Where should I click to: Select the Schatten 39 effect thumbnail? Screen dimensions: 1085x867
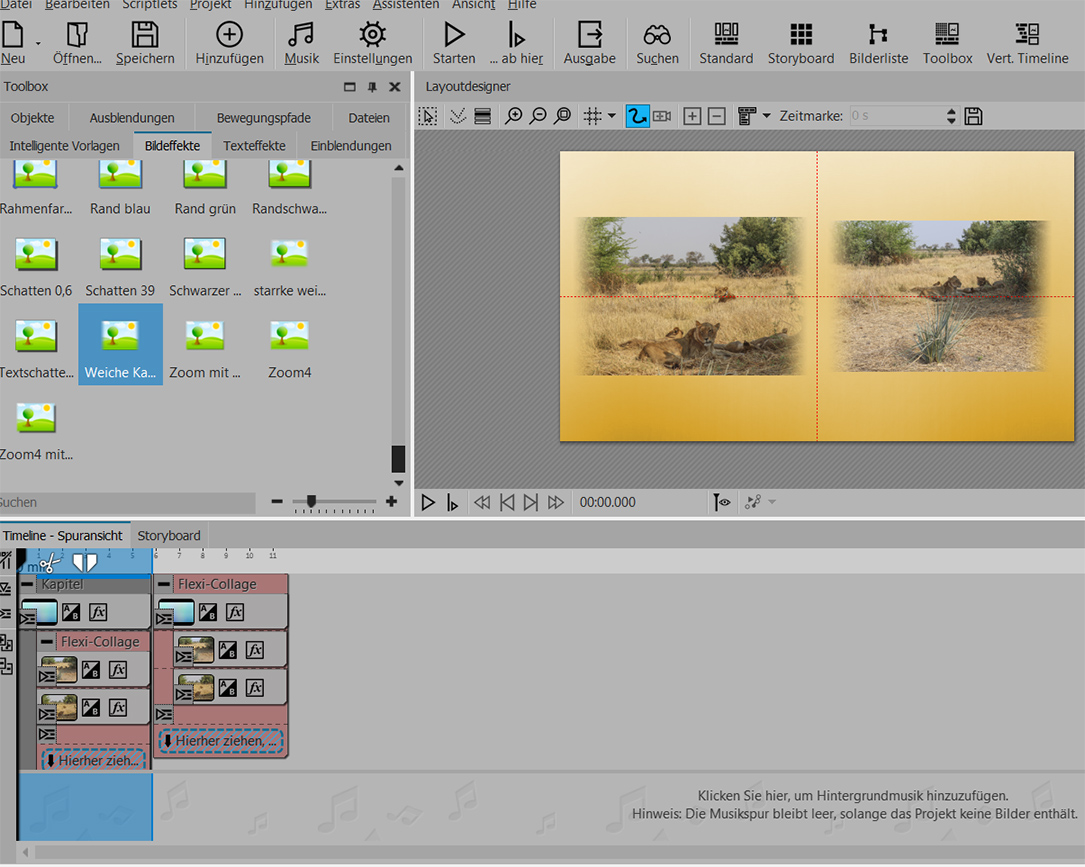pos(120,256)
